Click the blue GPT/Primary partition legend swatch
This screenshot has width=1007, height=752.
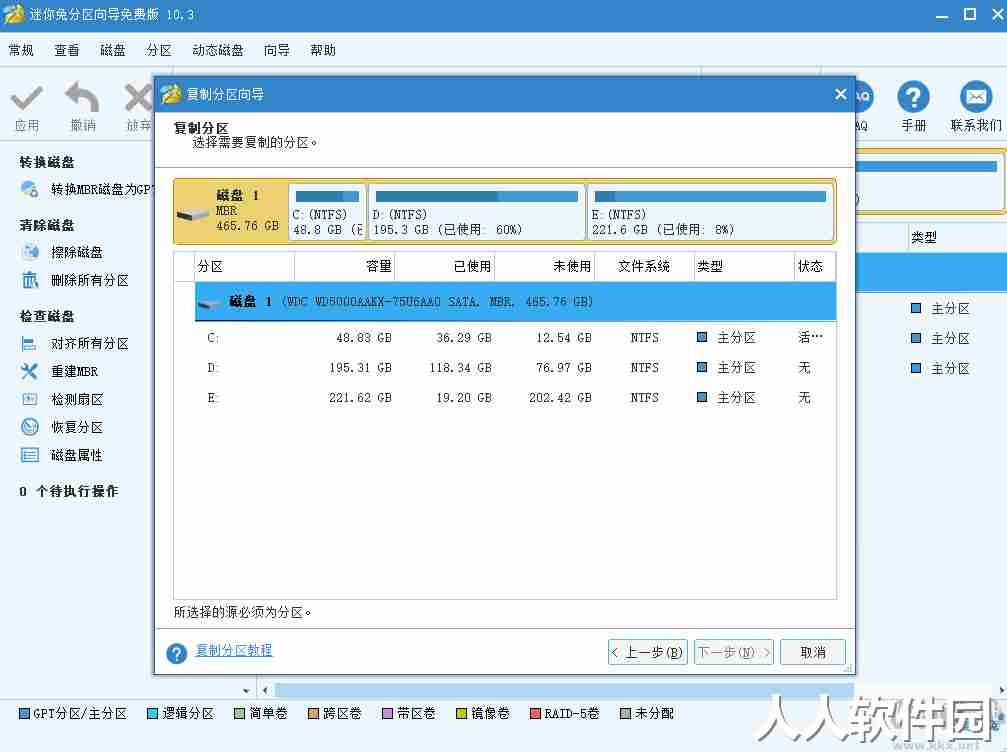tap(24, 713)
